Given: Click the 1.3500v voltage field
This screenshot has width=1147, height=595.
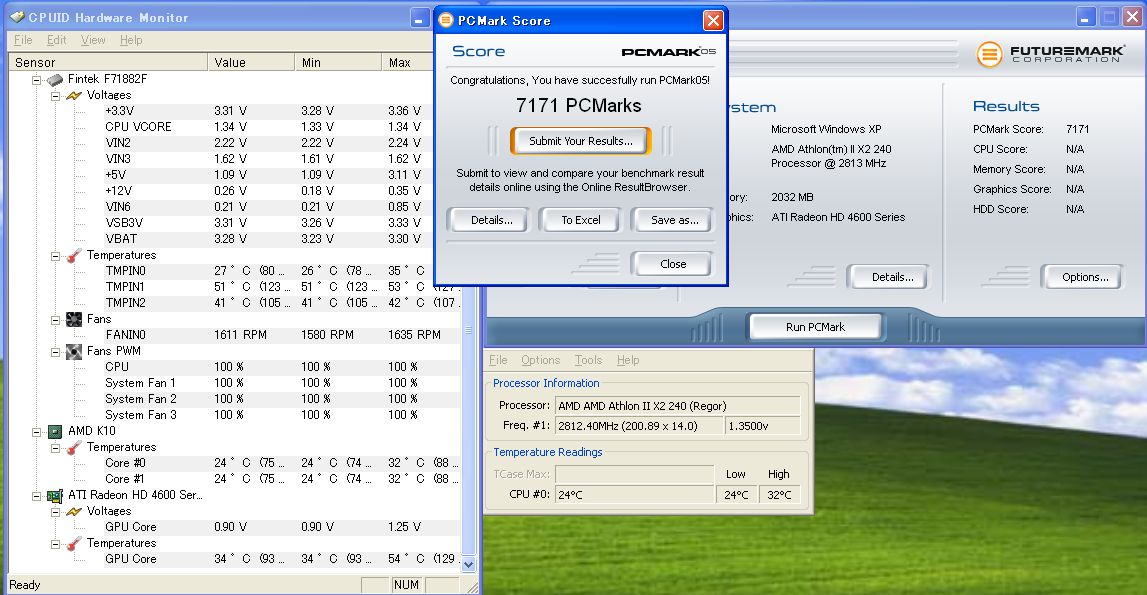Looking at the screenshot, I should 761,426.
